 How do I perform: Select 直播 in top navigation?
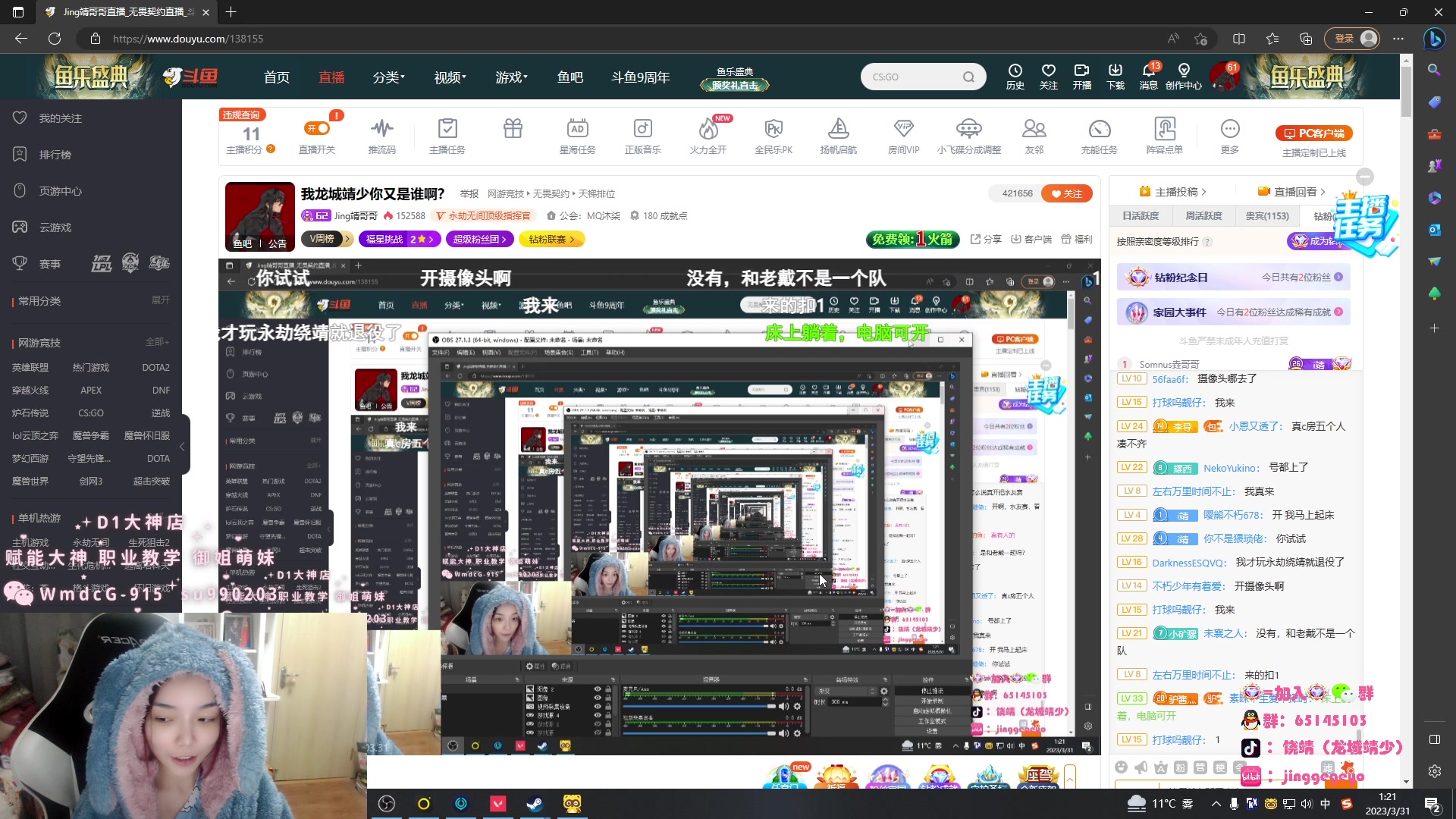click(331, 77)
